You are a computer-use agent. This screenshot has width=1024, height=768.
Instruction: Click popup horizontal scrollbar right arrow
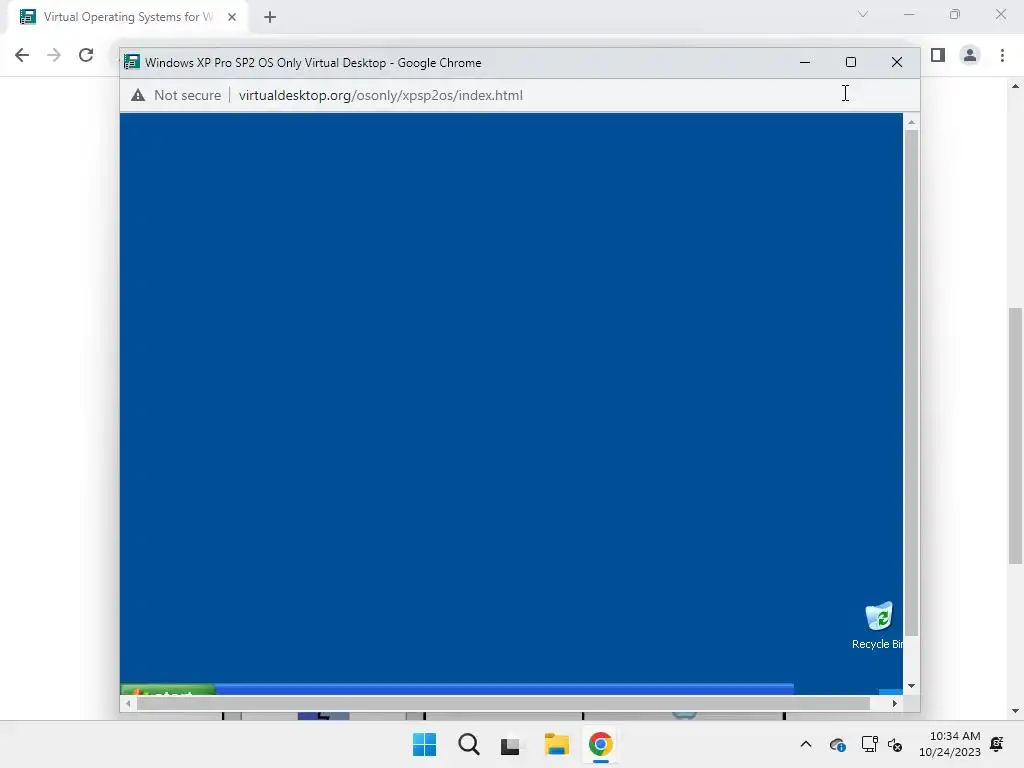click(894, 703)
